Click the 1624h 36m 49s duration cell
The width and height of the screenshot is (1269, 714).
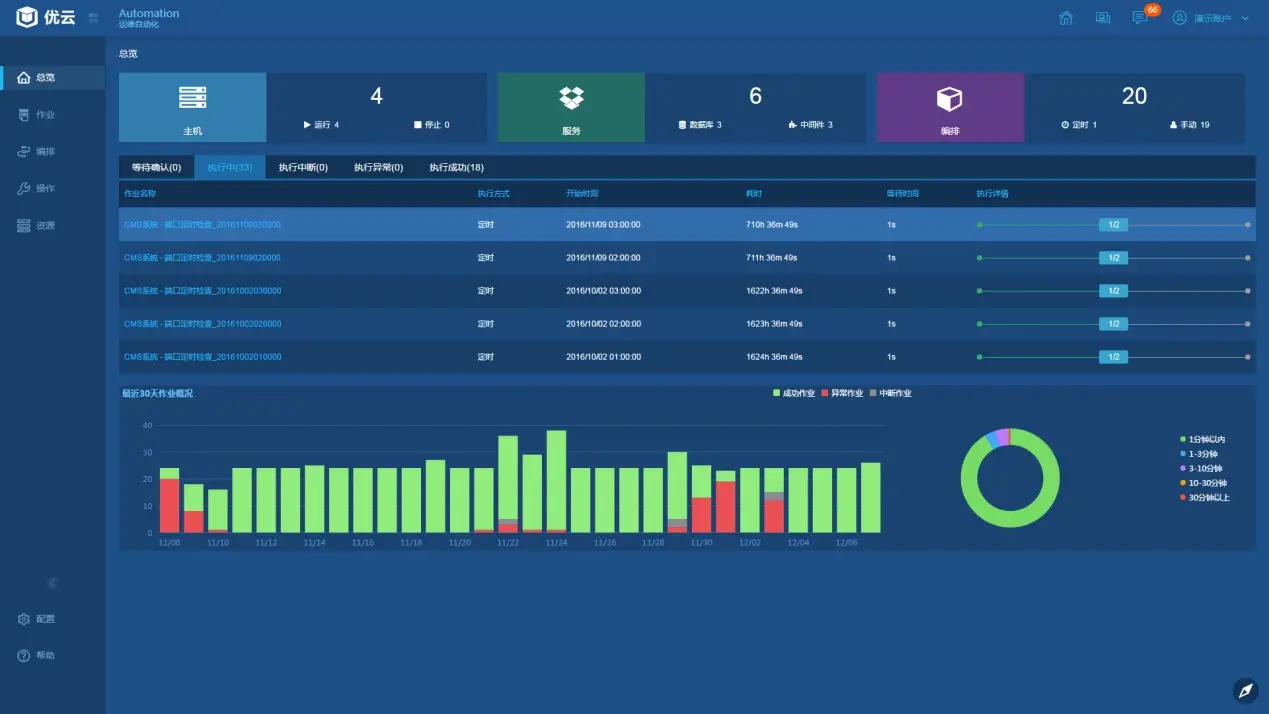(774, 357)
